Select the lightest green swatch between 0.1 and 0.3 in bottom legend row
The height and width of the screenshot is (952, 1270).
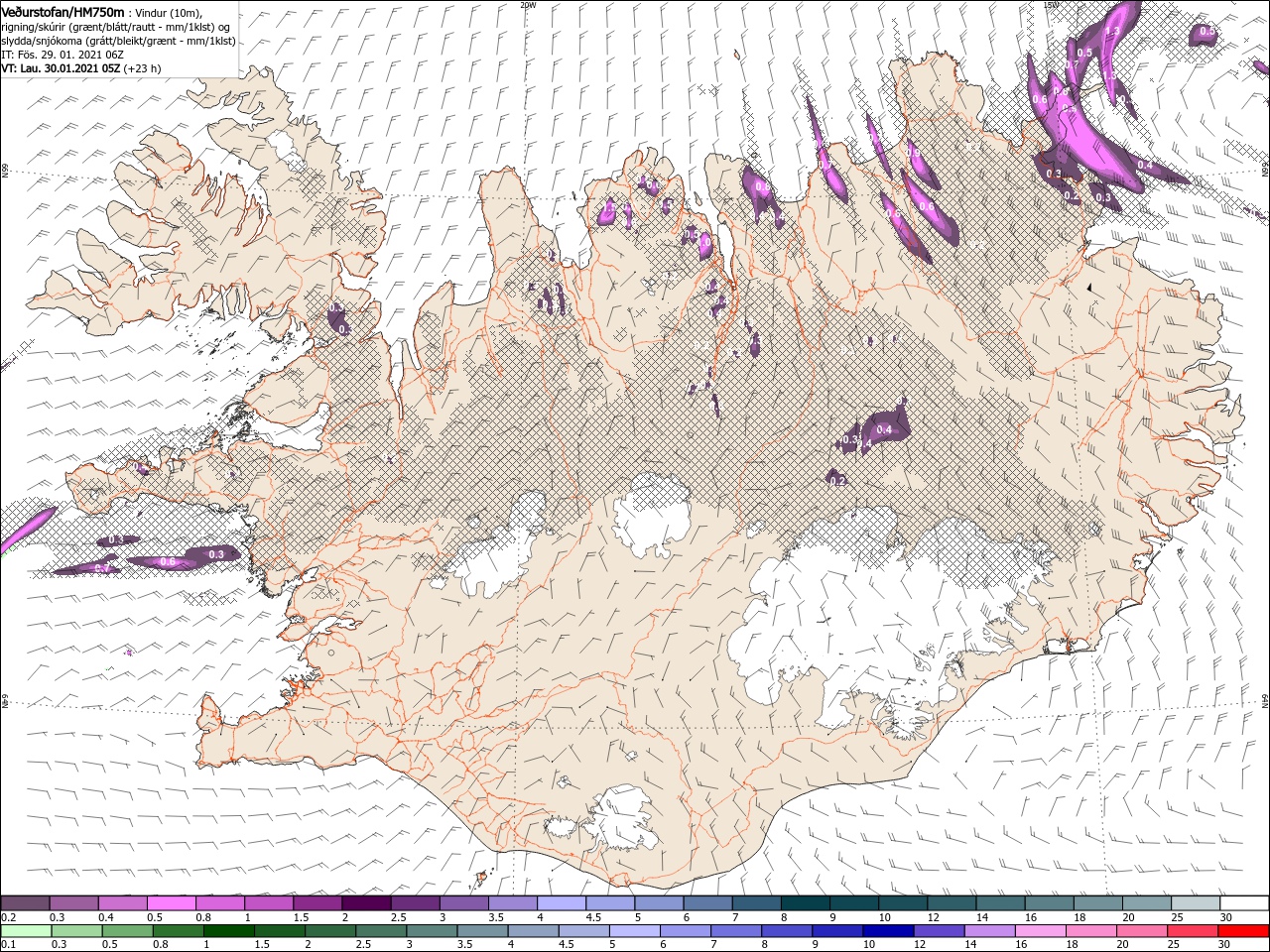(x=25, y=931)
